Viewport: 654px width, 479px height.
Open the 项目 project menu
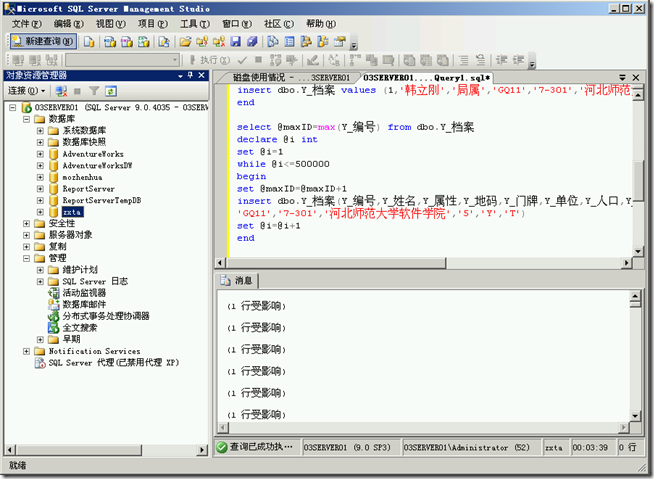point(153,24)
